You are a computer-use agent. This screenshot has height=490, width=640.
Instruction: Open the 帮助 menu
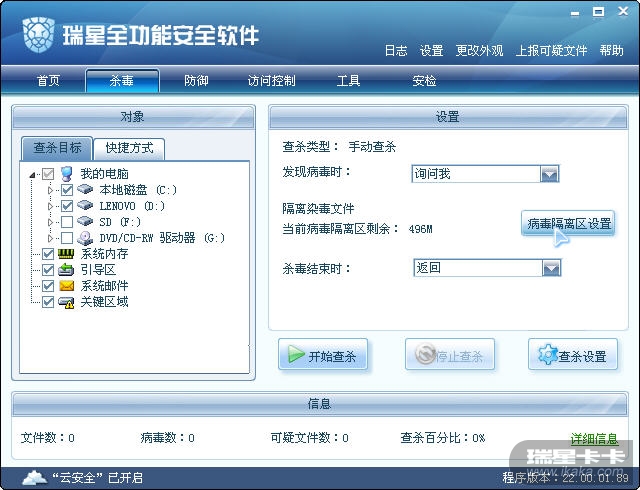pyautogui.click(x=611, y=50)
